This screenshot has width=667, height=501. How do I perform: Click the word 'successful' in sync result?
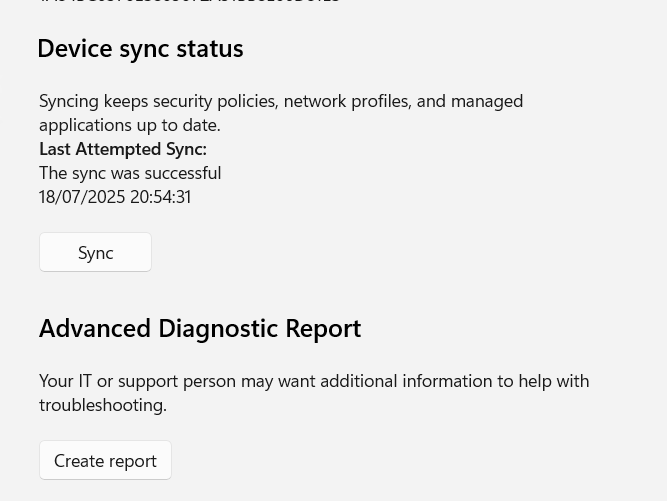click(x=182, y=172)
